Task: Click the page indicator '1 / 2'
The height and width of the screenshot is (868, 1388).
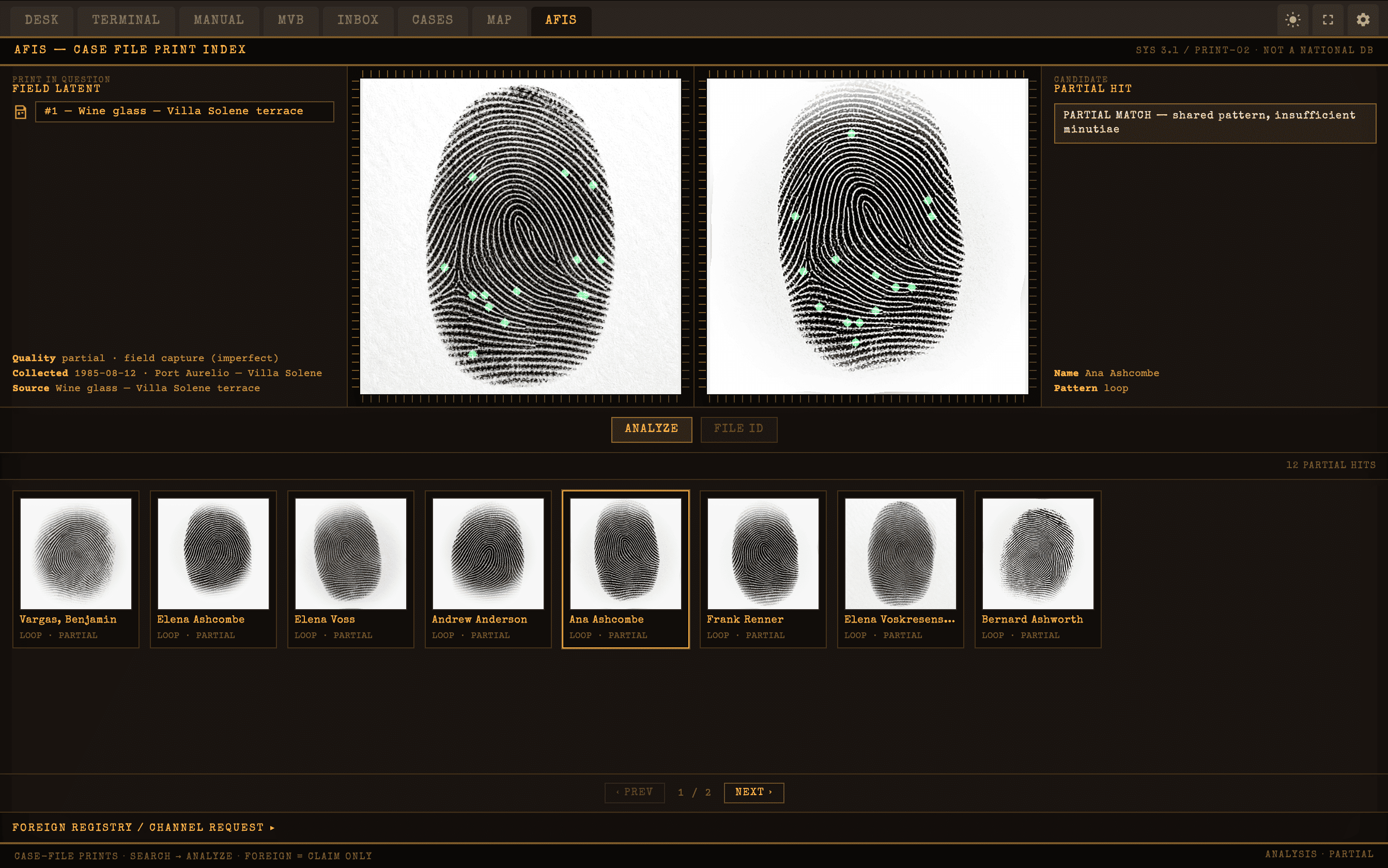Action: pos(694,792)
